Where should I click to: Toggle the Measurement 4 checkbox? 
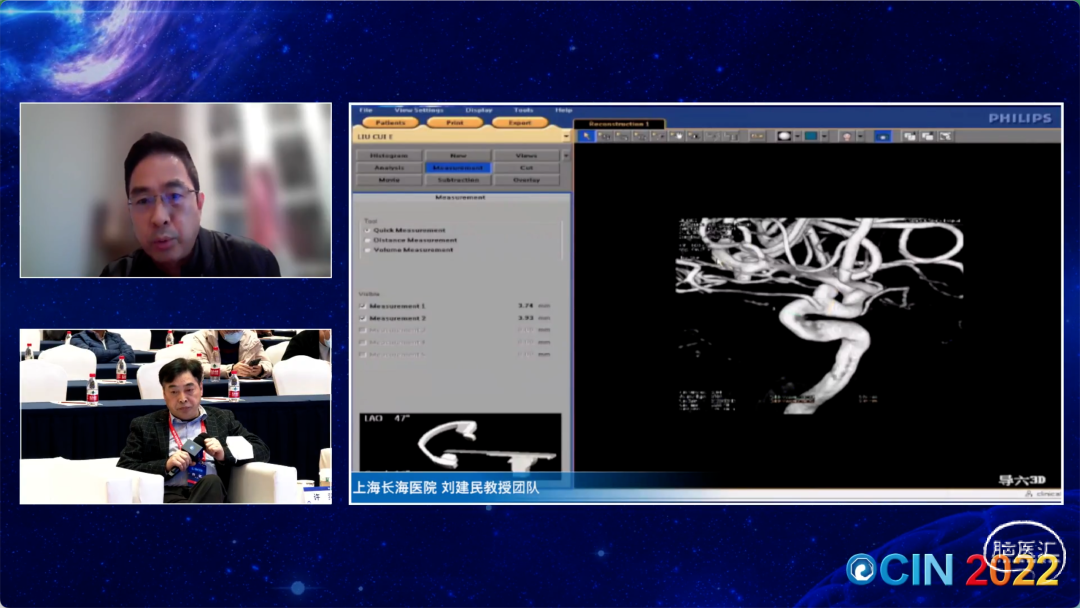coord(362,342)
